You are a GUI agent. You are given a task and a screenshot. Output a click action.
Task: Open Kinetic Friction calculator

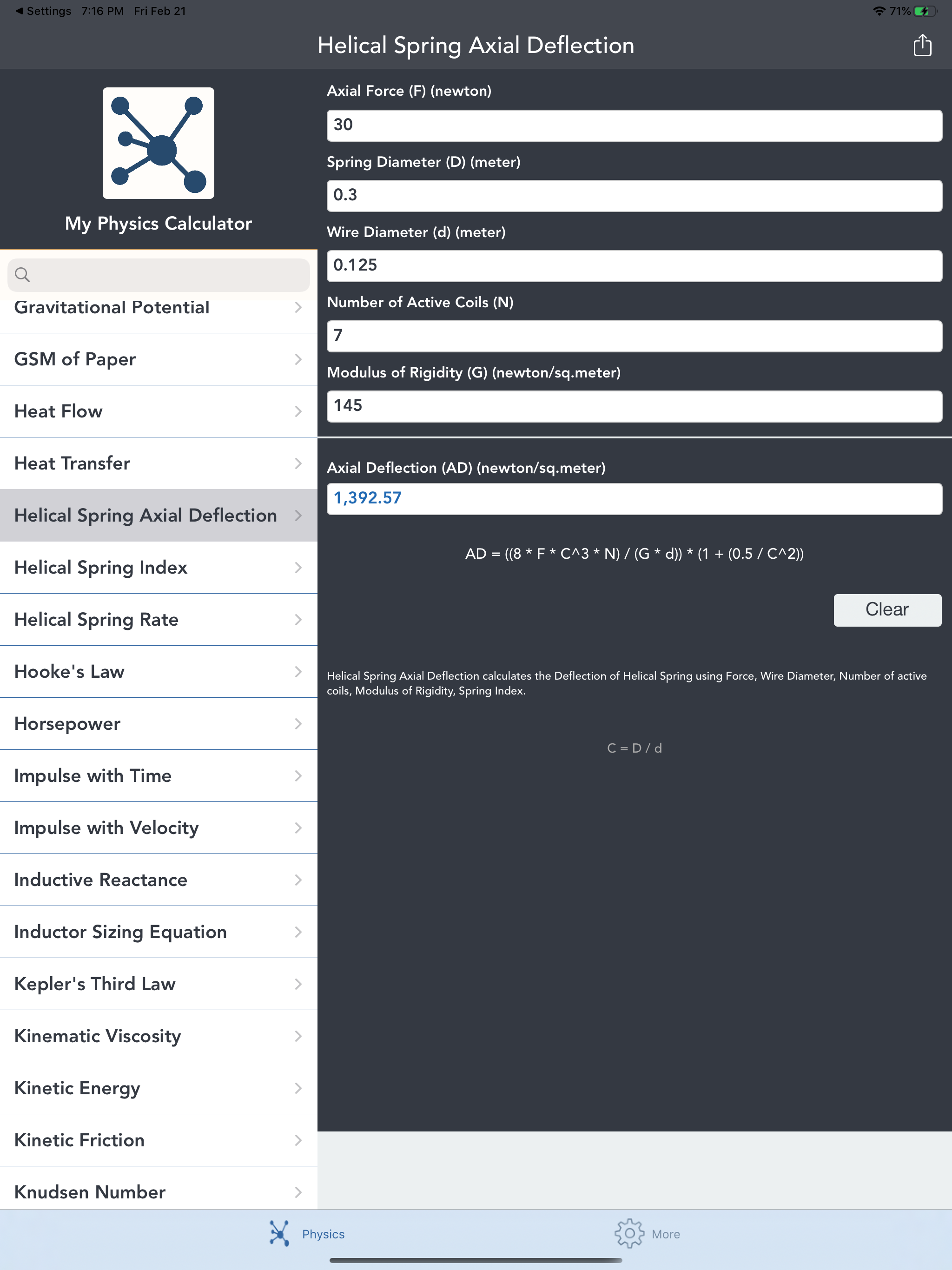tap(159, 1140)
